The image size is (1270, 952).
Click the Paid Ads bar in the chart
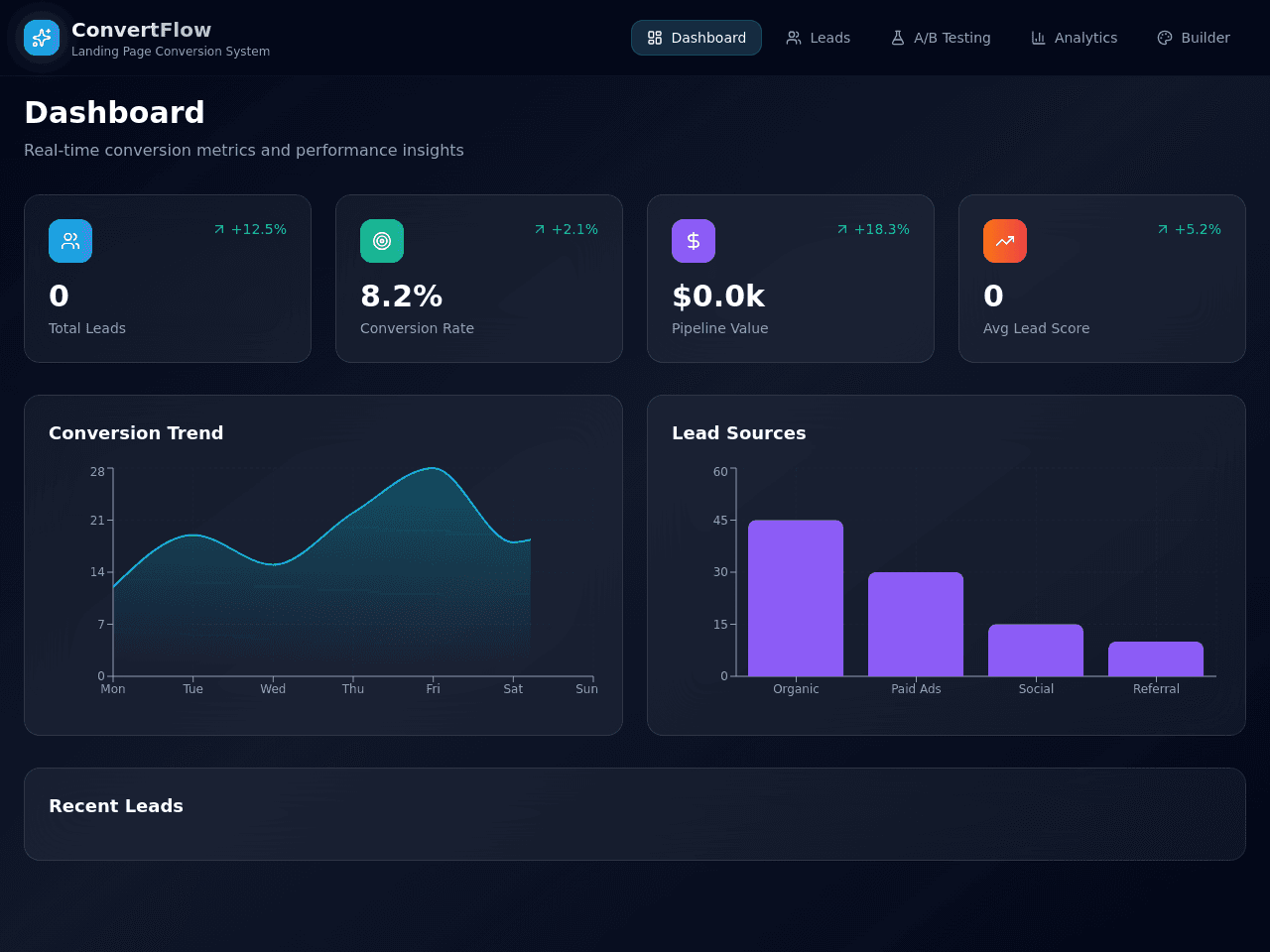pos(916,624)
